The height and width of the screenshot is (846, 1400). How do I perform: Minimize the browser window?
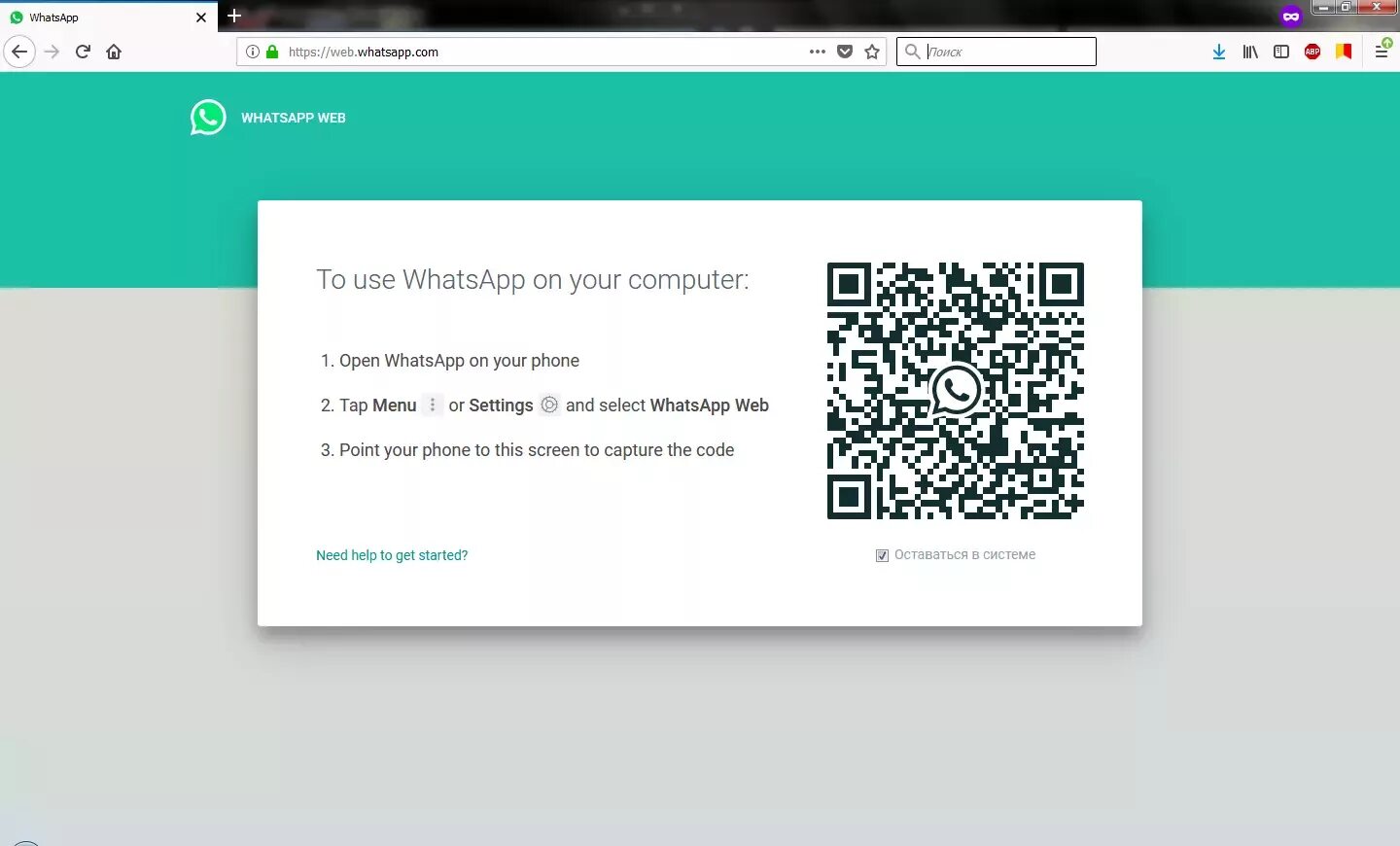[x=1323, y=7]
